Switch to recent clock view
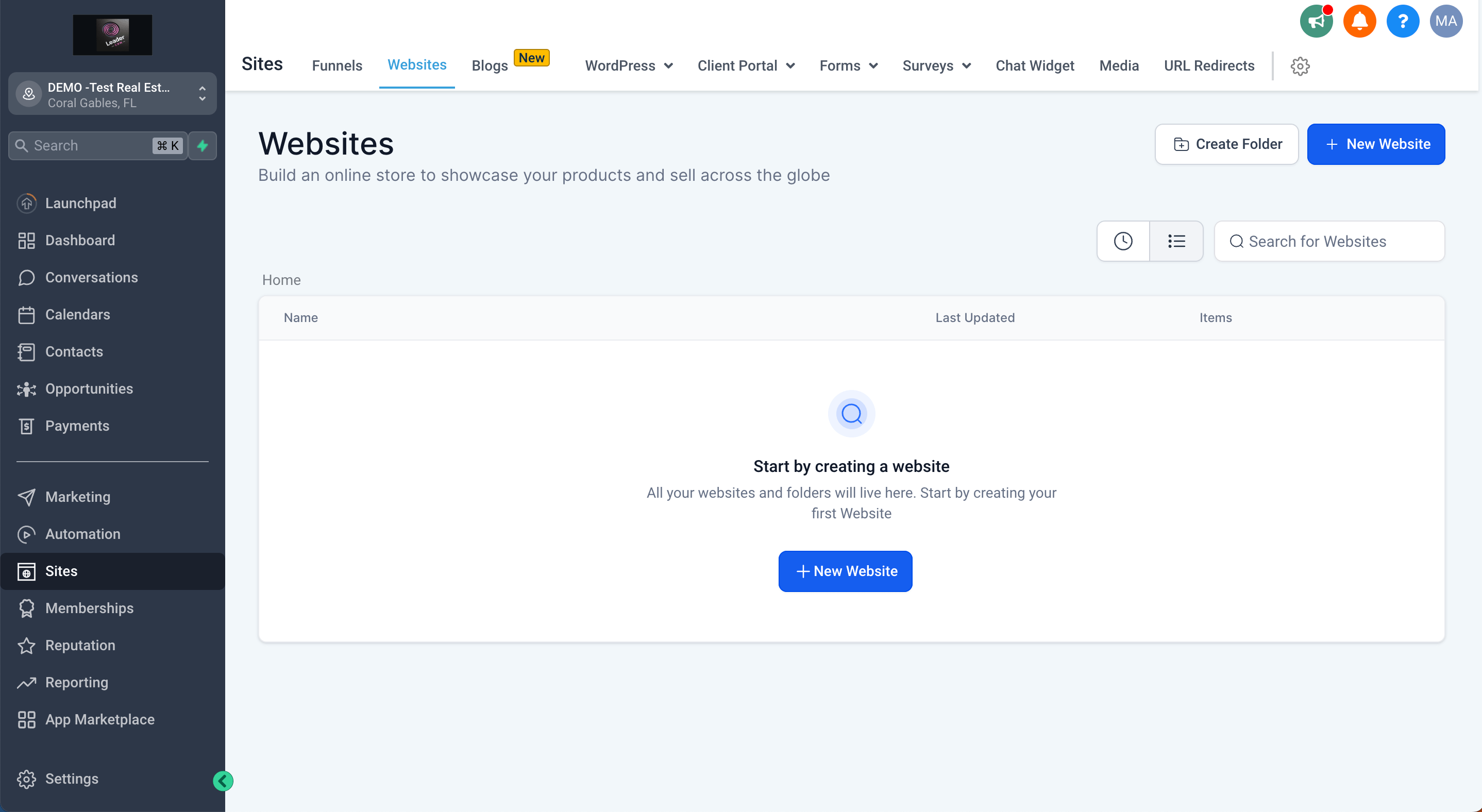The image size is (1482, 812). (x=1122, y=241)
